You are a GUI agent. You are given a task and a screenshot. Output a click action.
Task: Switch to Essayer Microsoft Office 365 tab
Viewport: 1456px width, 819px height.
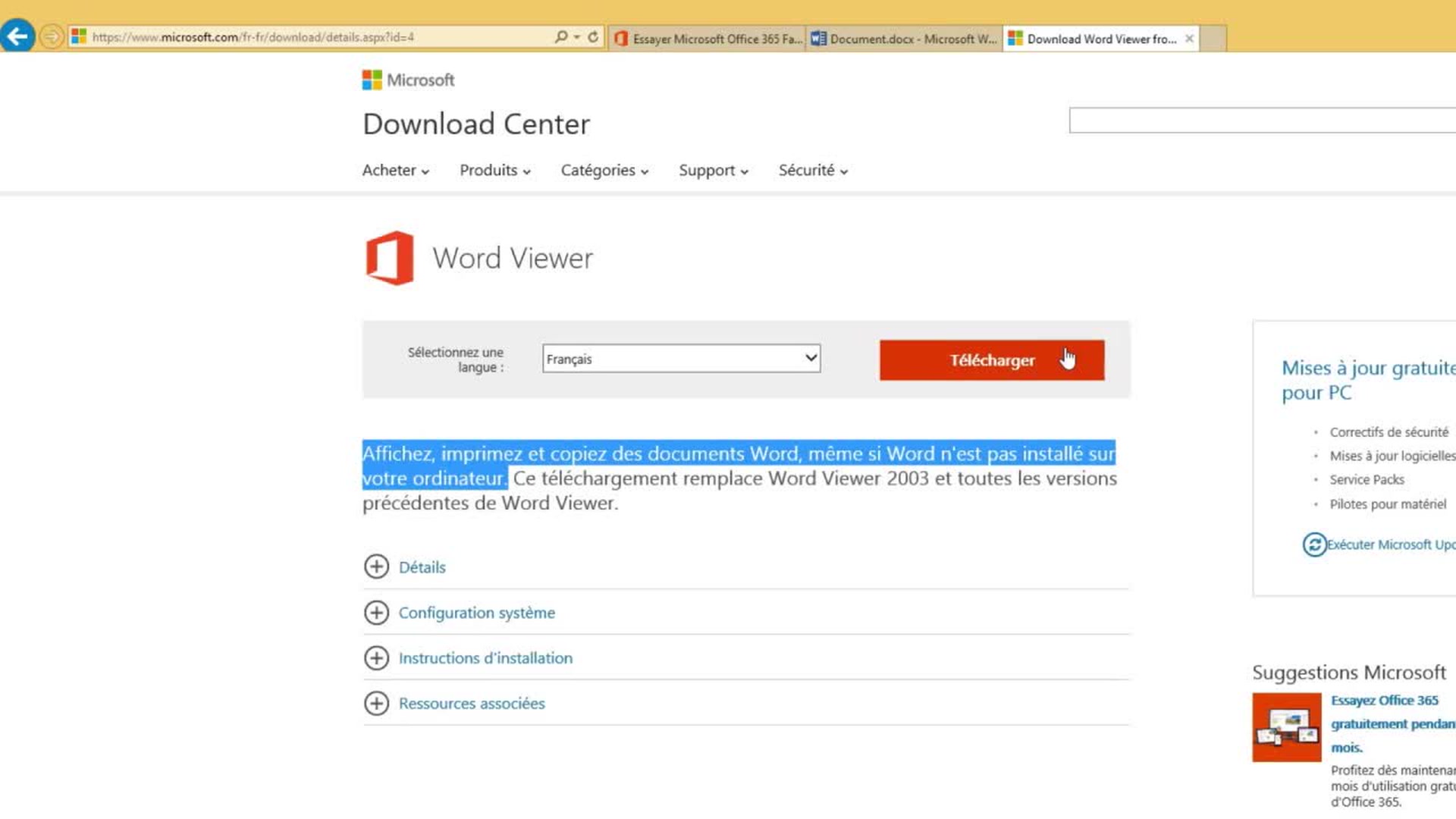coord(708,39)
